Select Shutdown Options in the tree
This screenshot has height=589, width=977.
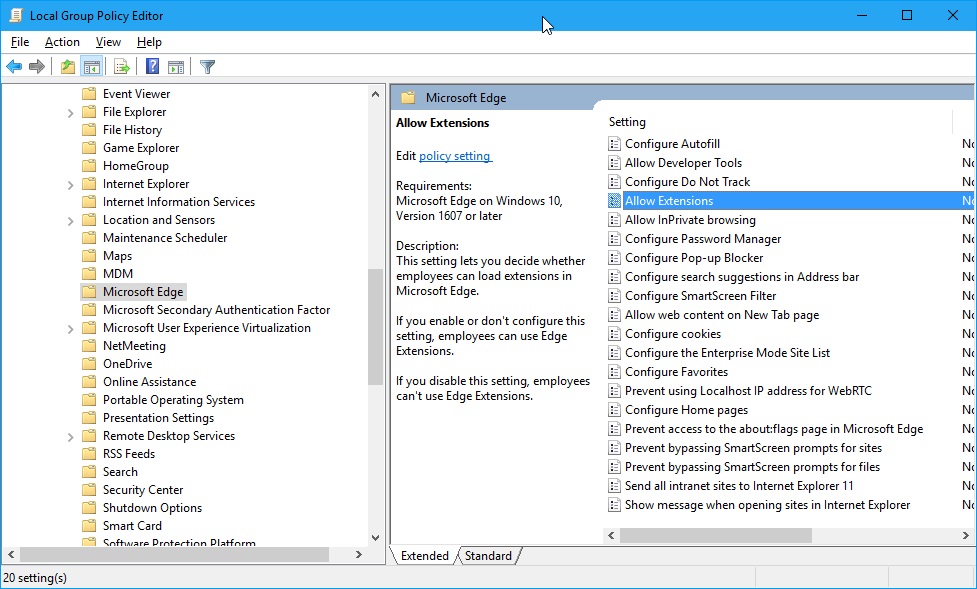(152, 509)
